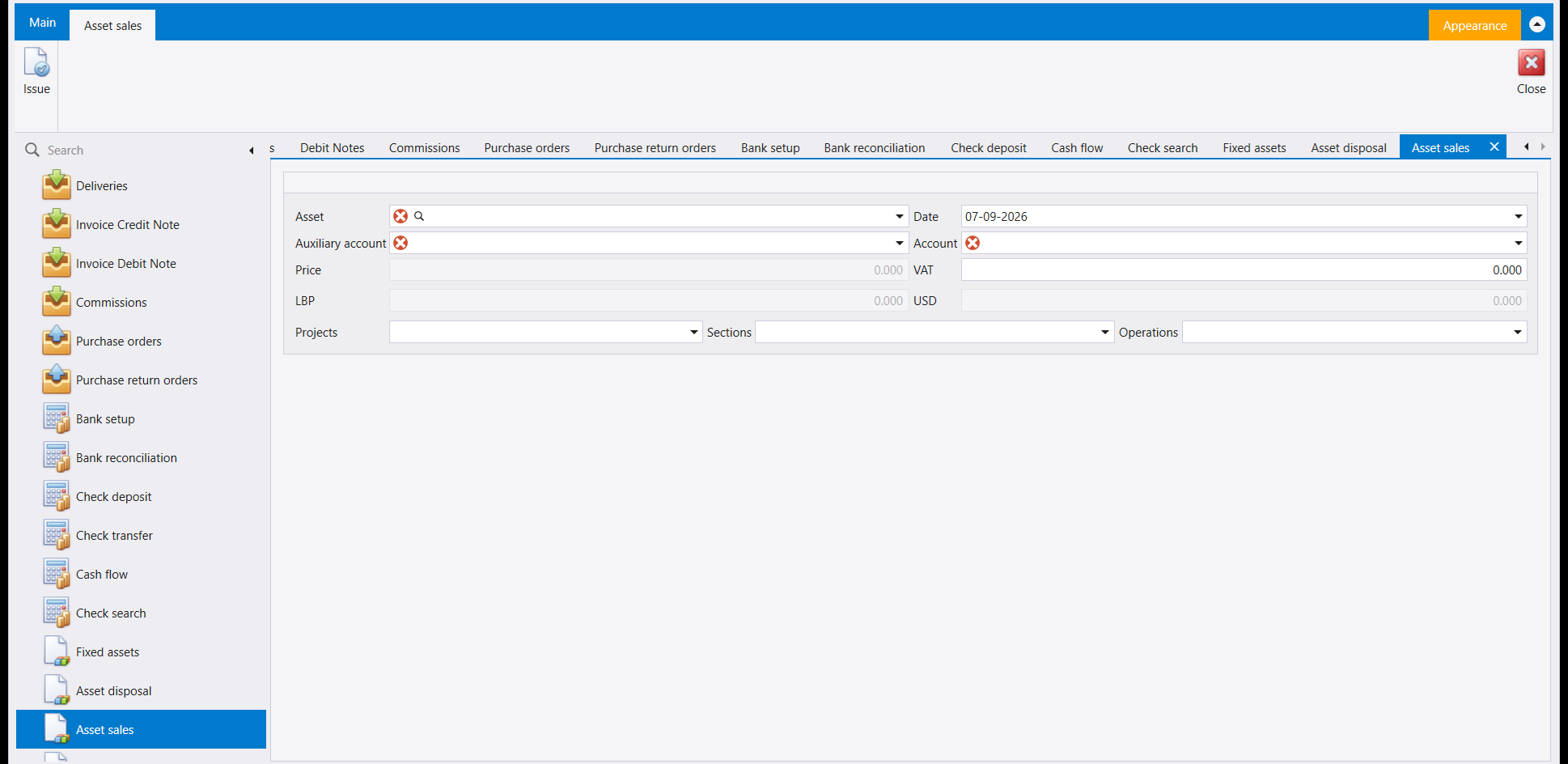The height and width of the screenshot is (764, 1568).
Task: Switch to Purchase return orders document tab
Action: tap(655, 147)
